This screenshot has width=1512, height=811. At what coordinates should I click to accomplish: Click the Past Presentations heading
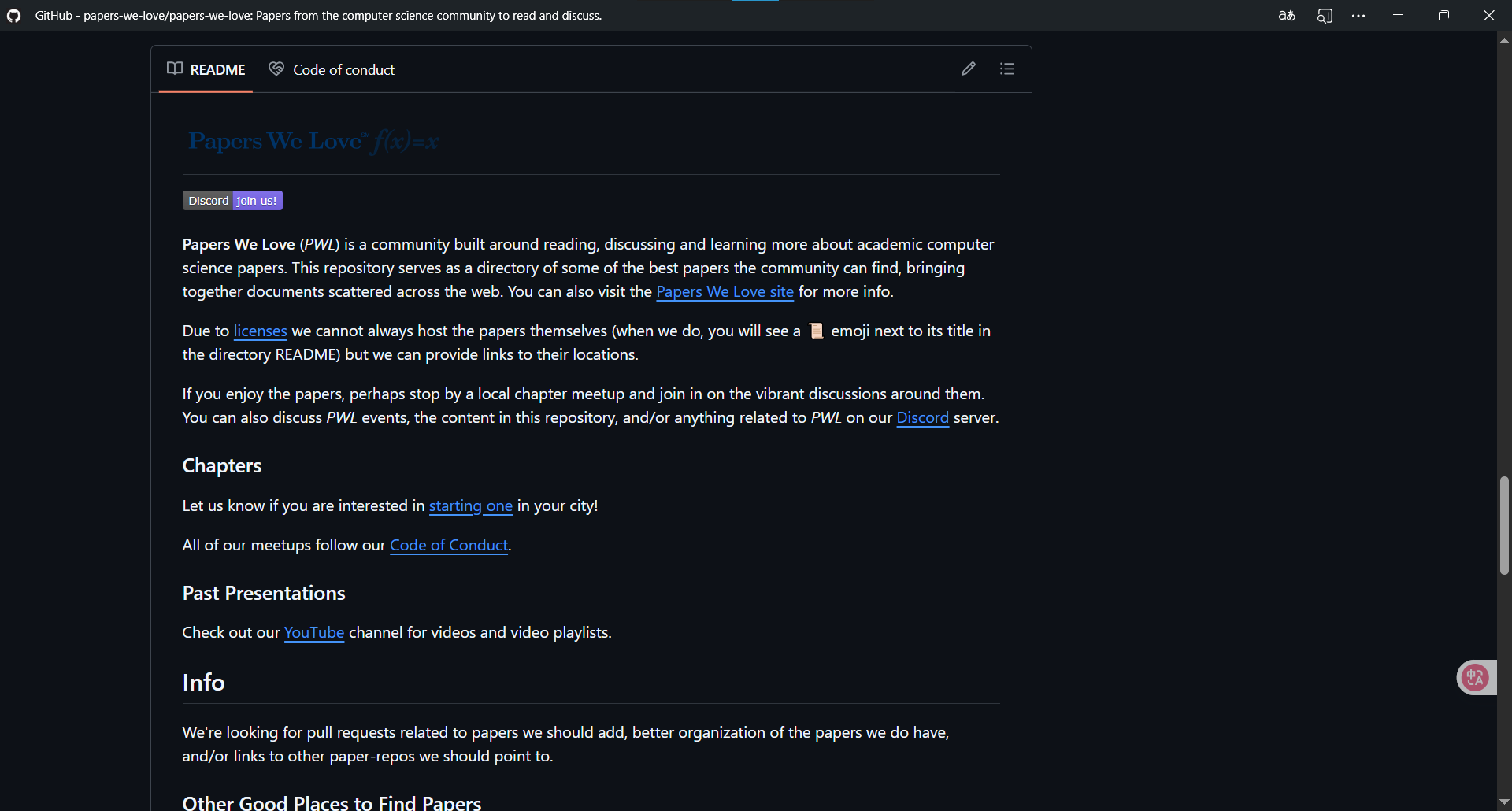click(x=264, y=593)
